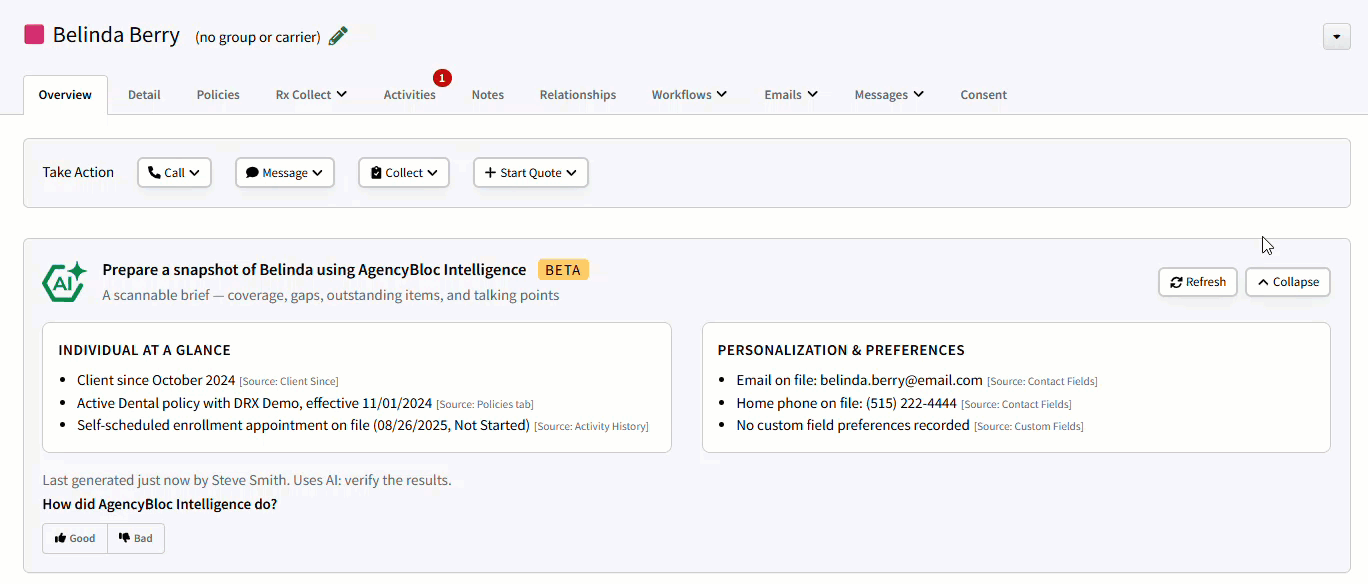
Task: Click 'Self-scheduled enrollment appointment on file' line
Action: (303, 425)
